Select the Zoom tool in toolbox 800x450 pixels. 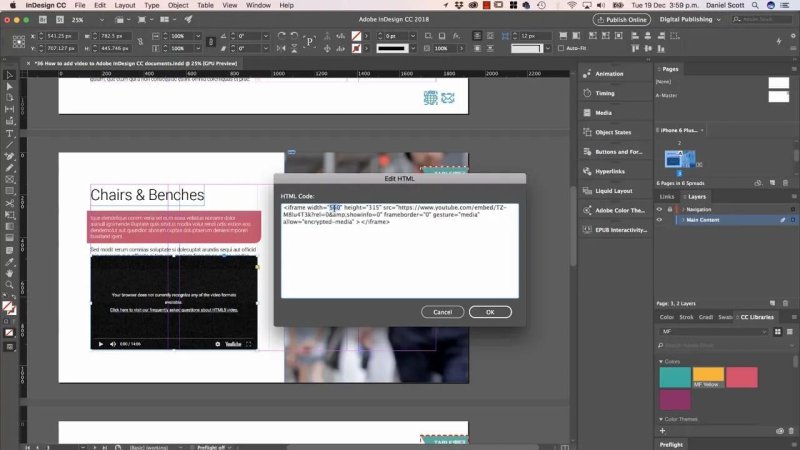pyautogui.click(x=9, y=285)
